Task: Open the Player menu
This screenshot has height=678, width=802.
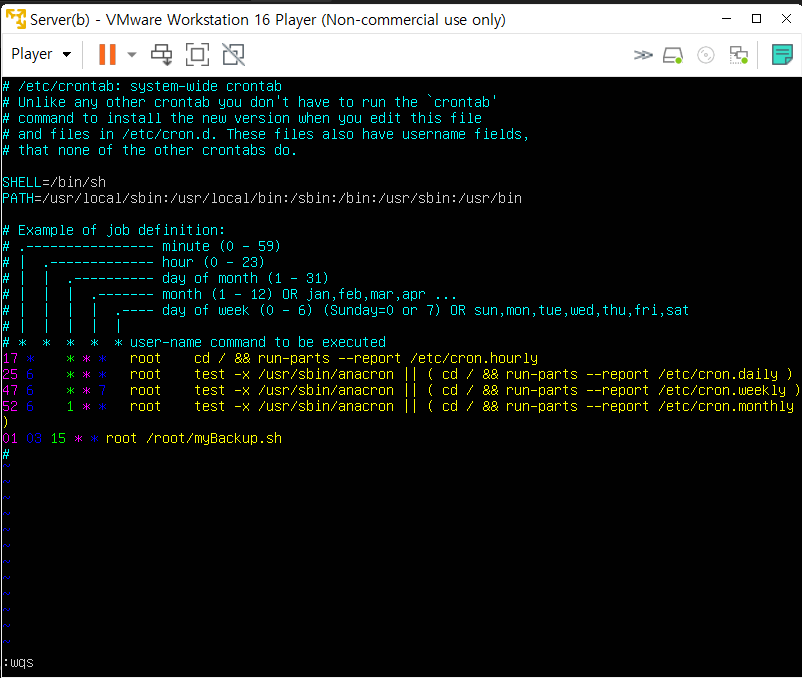Action: click(x=41, y=54)
